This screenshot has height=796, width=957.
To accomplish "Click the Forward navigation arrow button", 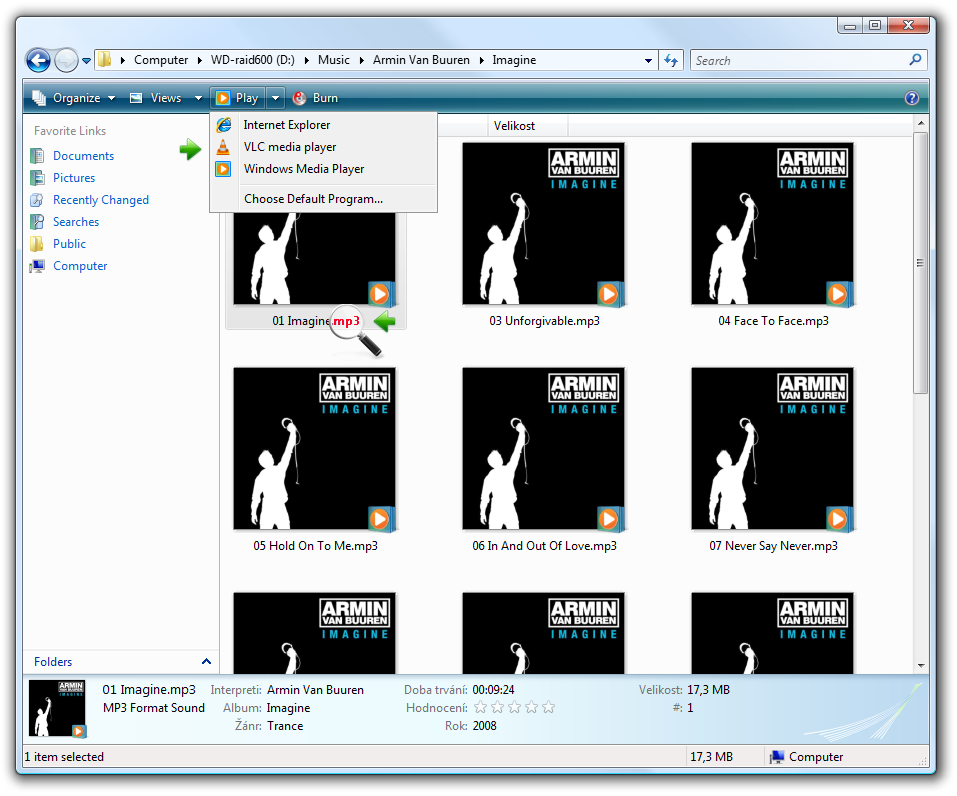I will point(66,60).
